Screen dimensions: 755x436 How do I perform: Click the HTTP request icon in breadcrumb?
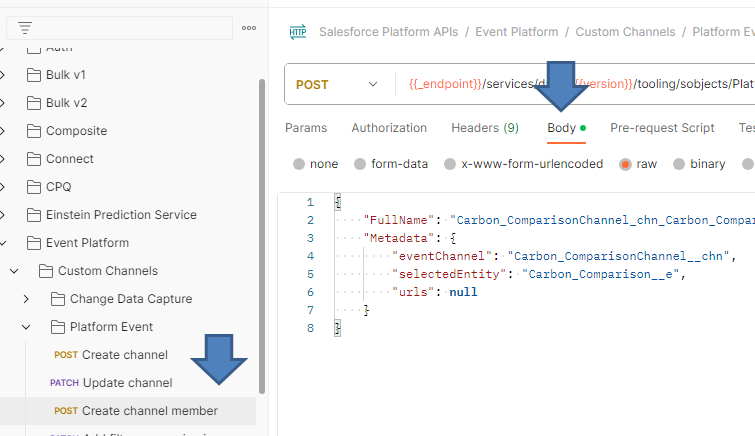298,32
